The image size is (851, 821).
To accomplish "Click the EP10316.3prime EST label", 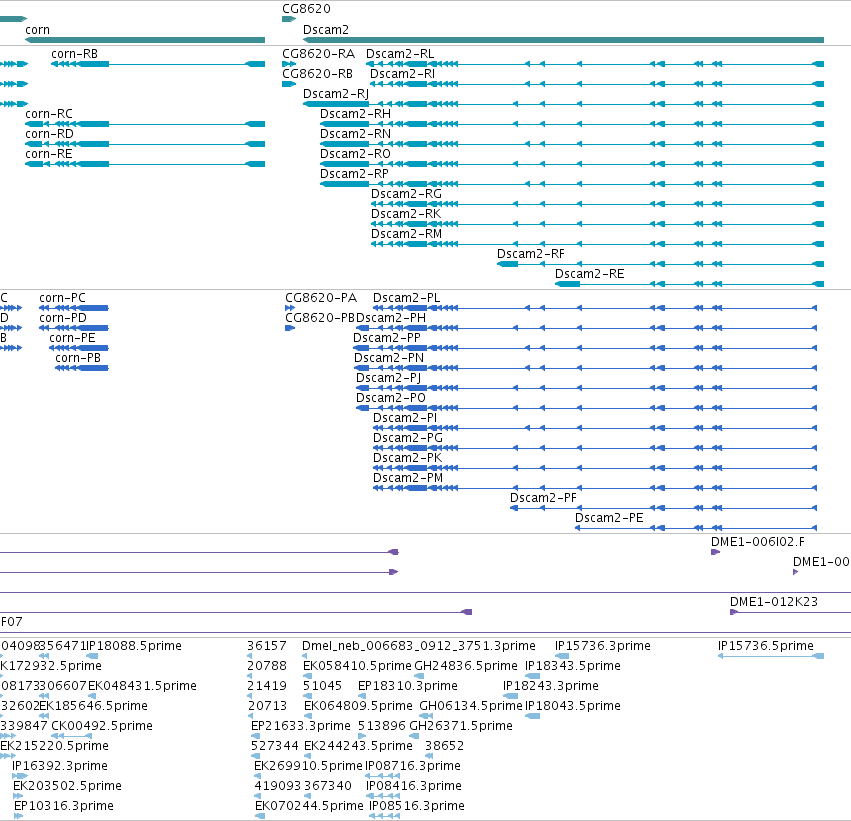I will coord(64,807).
